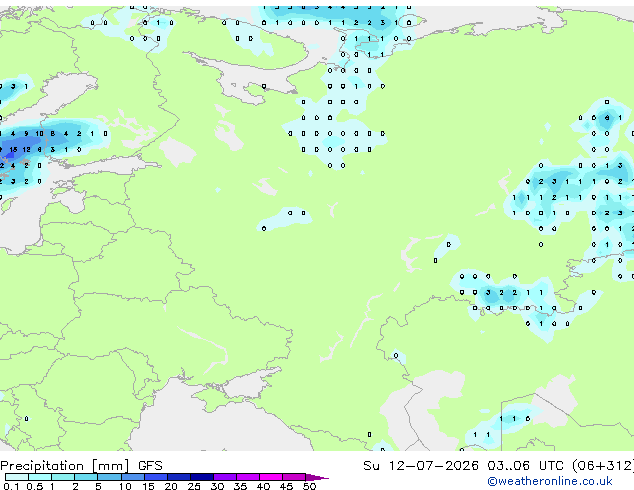The height and width of the screenshot is (490, 634).
Task: Click the "40" legend scale label
Action: (263, 486)
